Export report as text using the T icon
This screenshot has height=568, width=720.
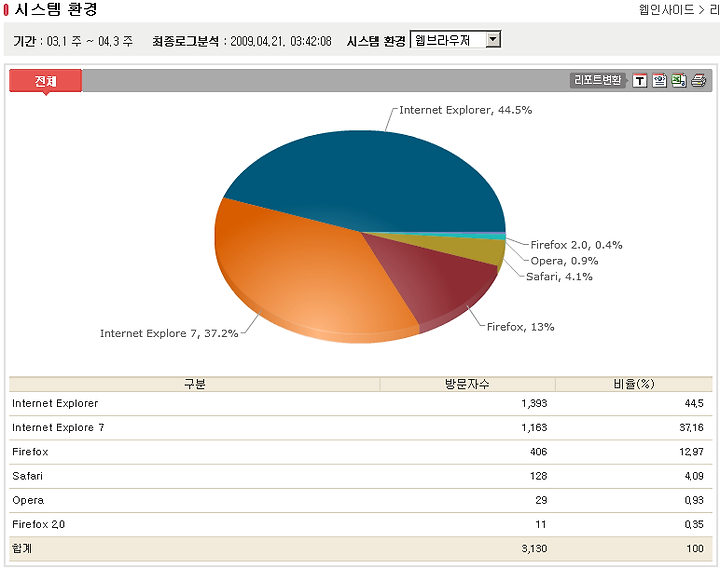point(640,81)
